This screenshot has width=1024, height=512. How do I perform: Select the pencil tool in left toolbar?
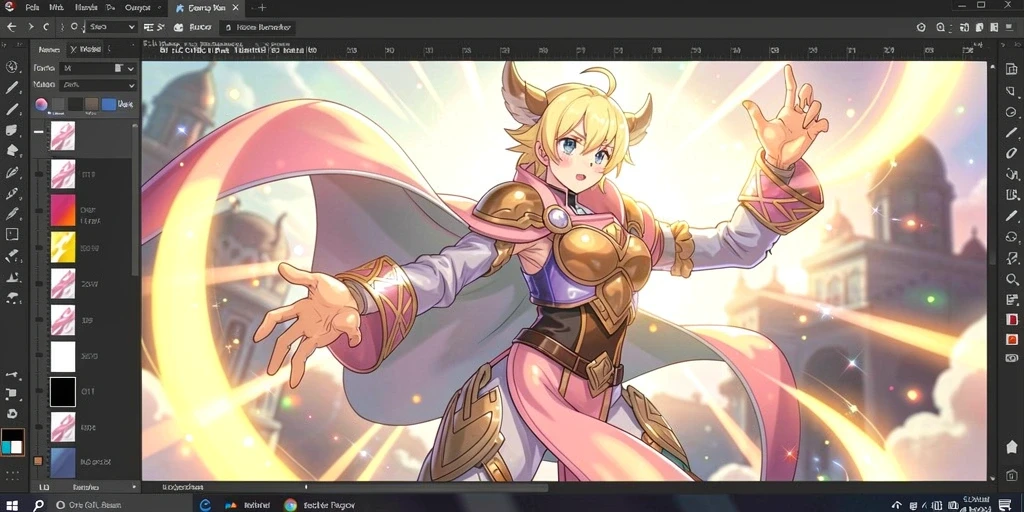pyautogui.click(x=12, y=88)
